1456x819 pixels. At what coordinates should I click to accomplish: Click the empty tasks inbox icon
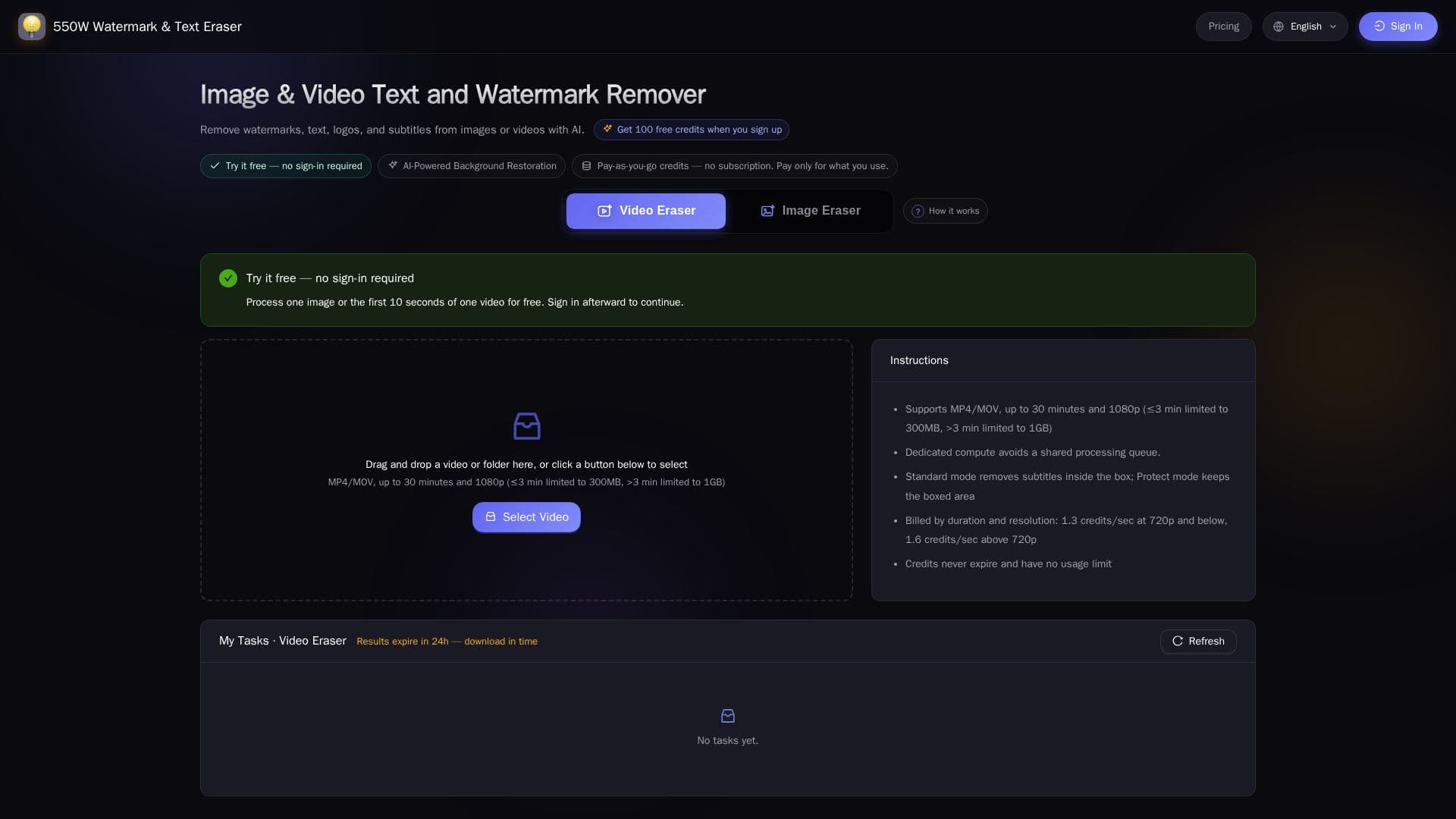point(728,716)
